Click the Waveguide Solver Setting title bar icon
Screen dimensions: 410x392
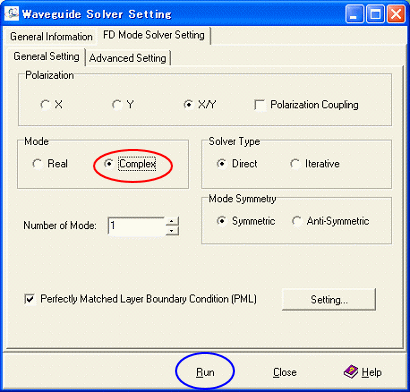(x=11, y=14)
